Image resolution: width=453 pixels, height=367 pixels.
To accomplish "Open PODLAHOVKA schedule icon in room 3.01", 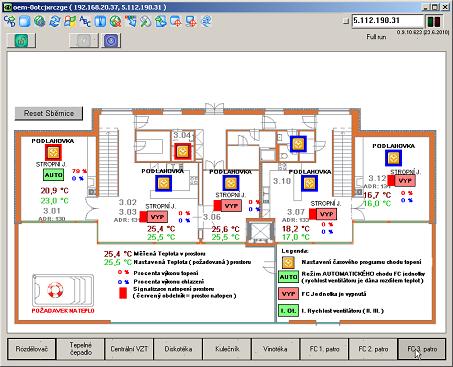I will point(53,153).
